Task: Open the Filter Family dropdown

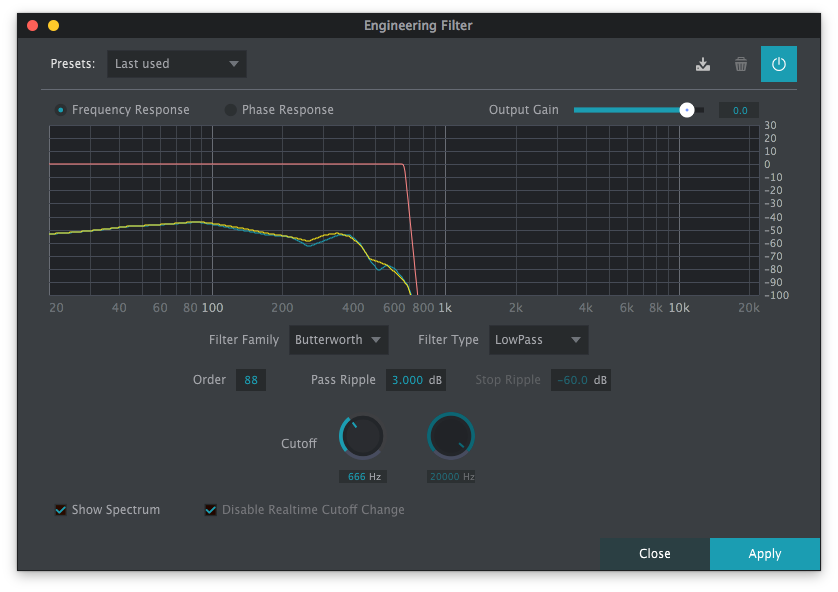Action: 338,340
